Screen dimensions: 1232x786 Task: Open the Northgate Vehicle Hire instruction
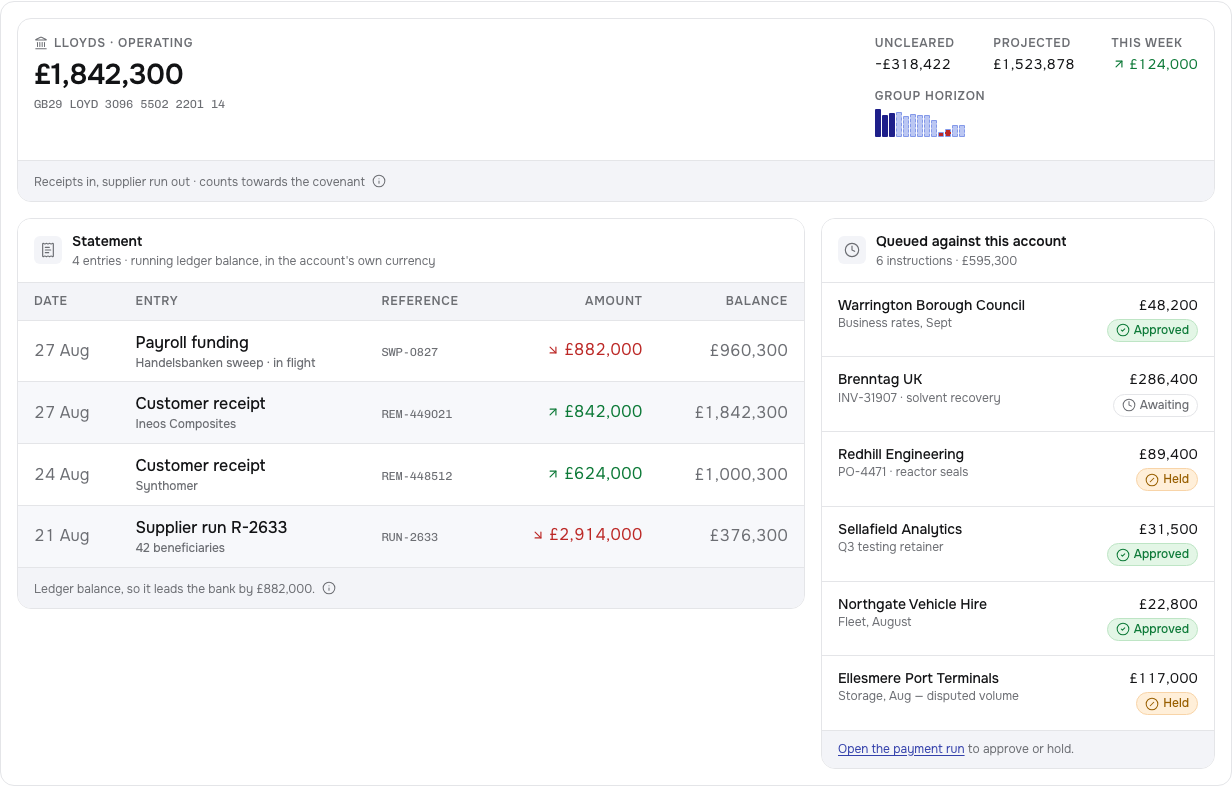point(1018,619)
